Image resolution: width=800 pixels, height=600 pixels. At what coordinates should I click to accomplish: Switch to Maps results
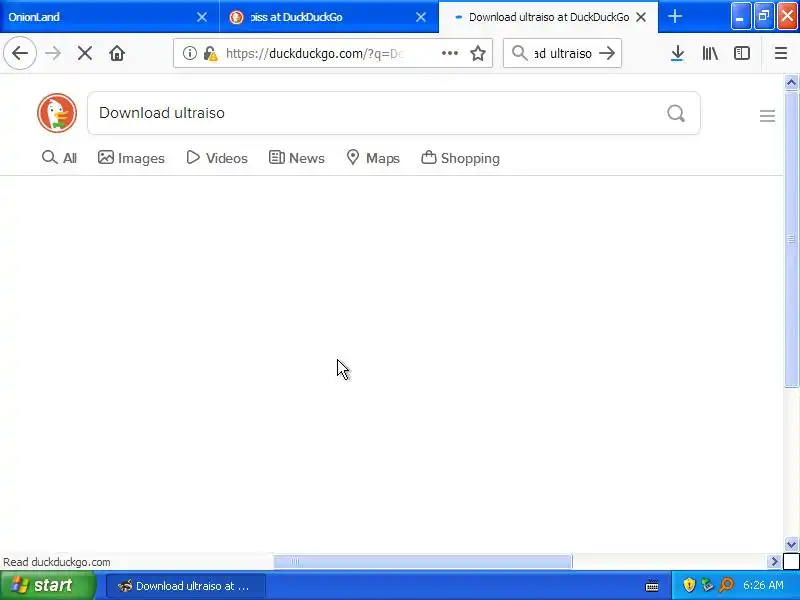[373, 158]
